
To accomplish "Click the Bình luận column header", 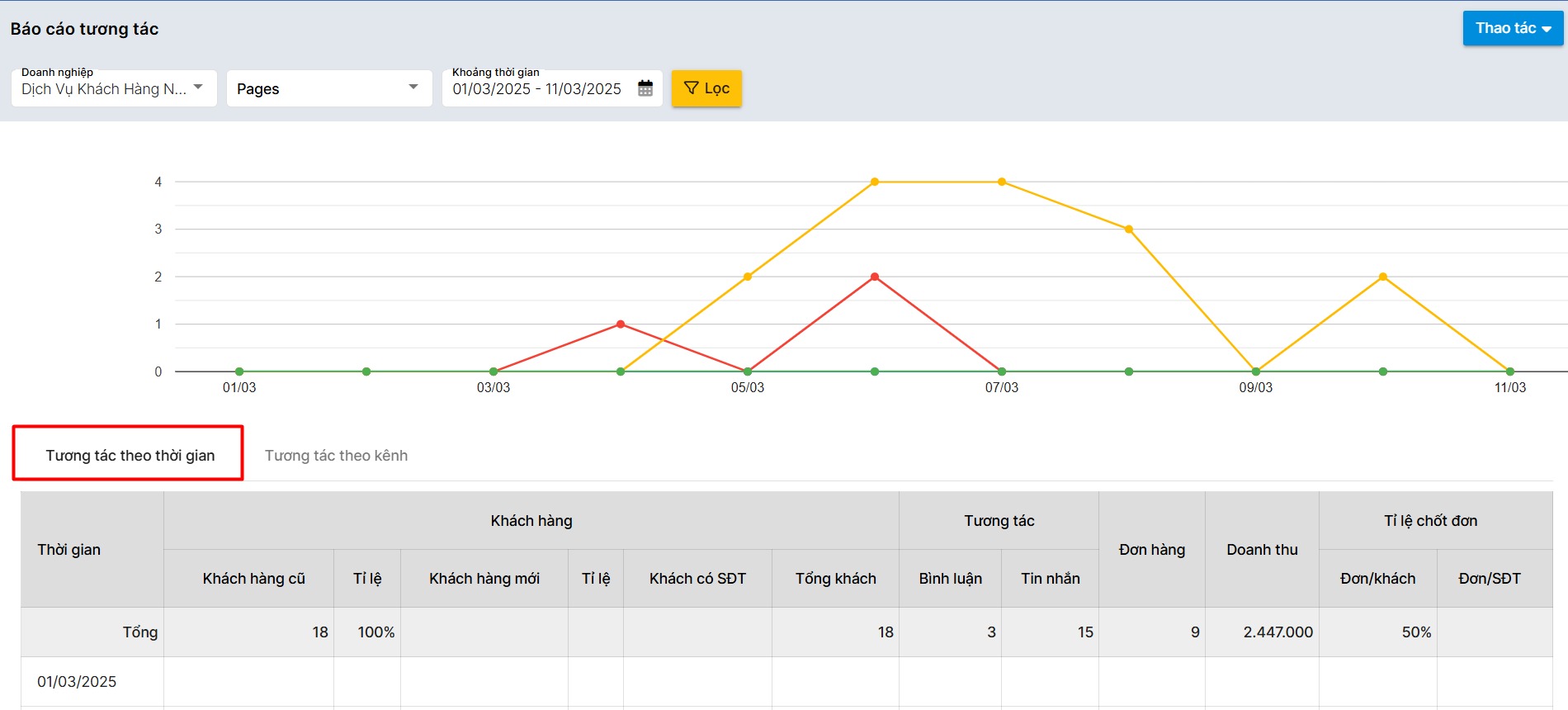I will click(x=950, y=578).
